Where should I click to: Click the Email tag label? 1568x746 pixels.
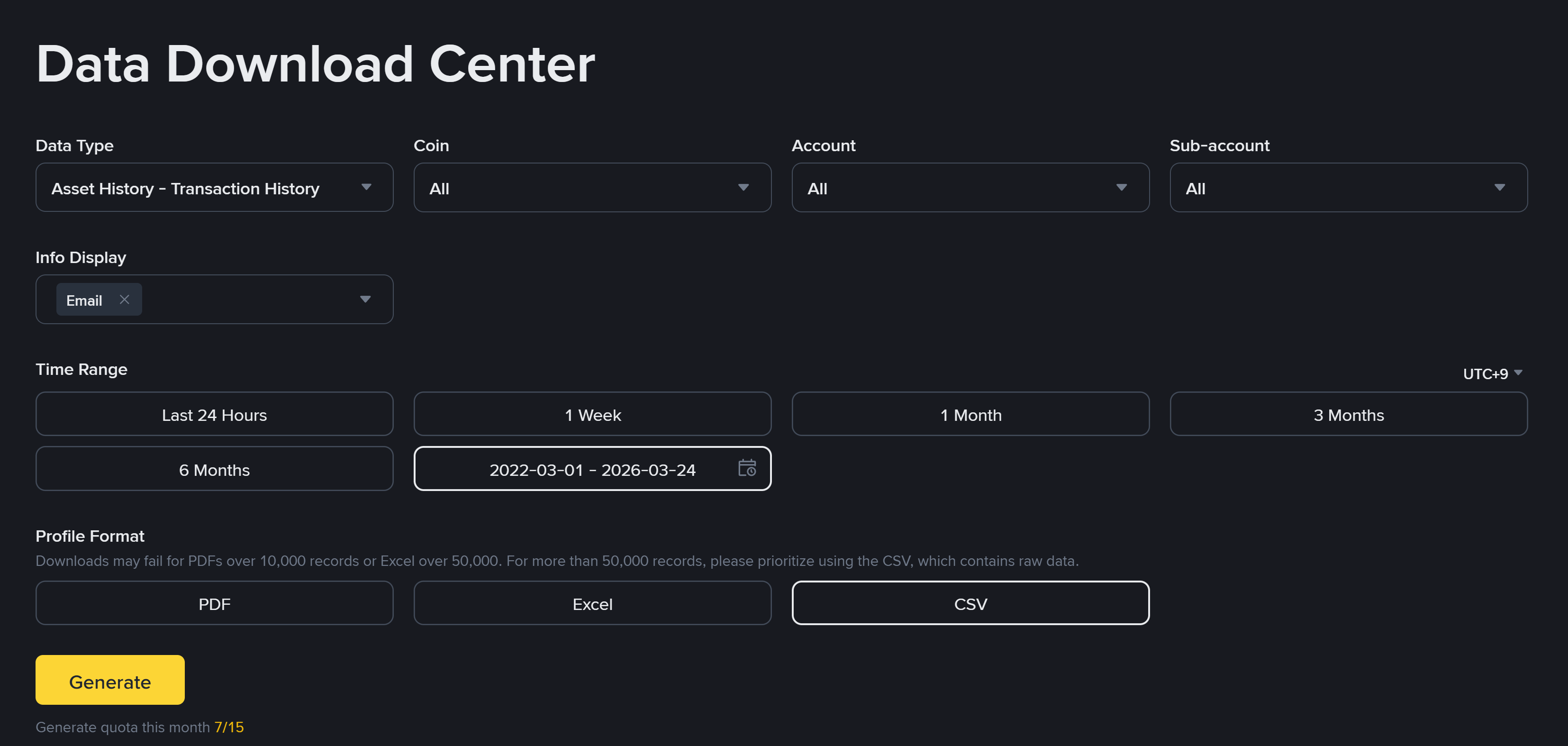click(x=84, y=300)
